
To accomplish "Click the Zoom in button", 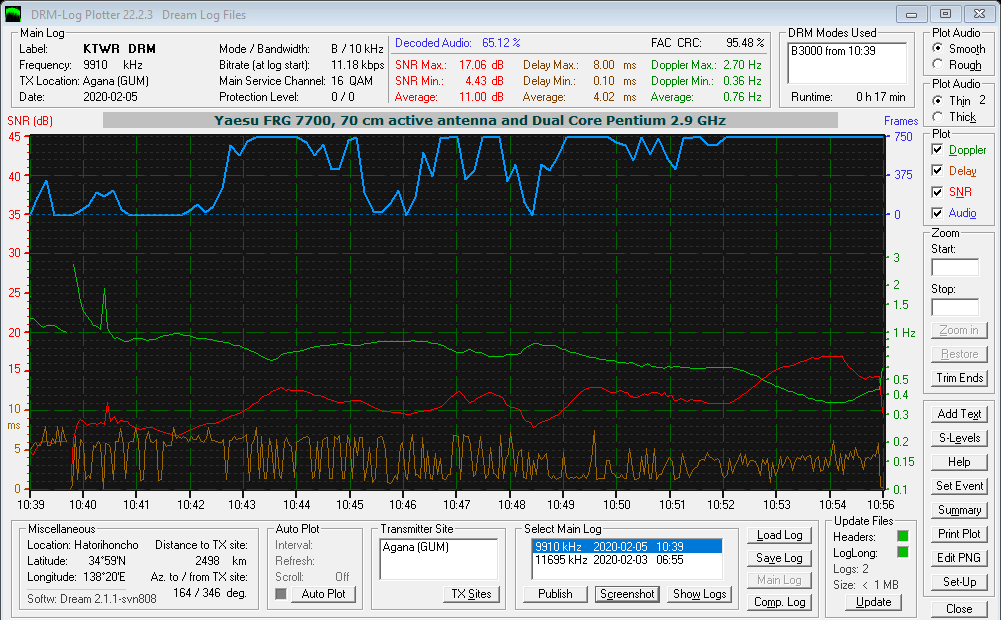I will 959,330.
